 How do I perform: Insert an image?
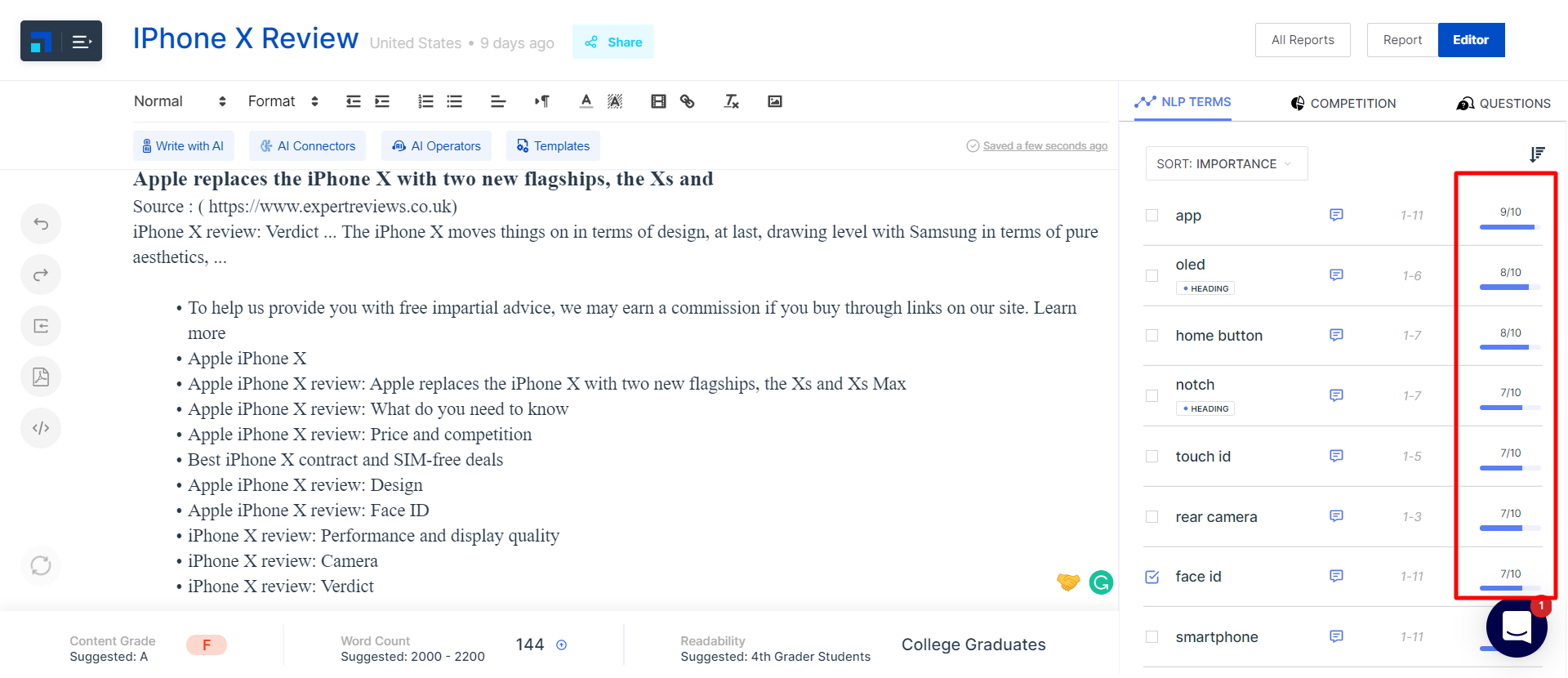(775, 101)
